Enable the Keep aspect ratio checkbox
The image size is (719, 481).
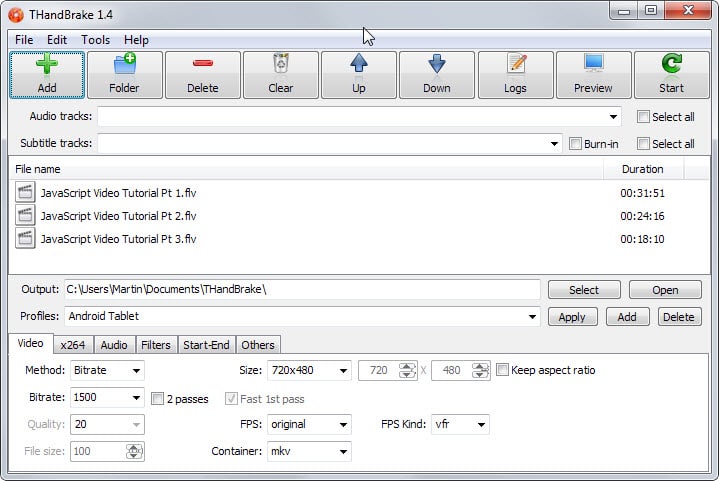502,370
